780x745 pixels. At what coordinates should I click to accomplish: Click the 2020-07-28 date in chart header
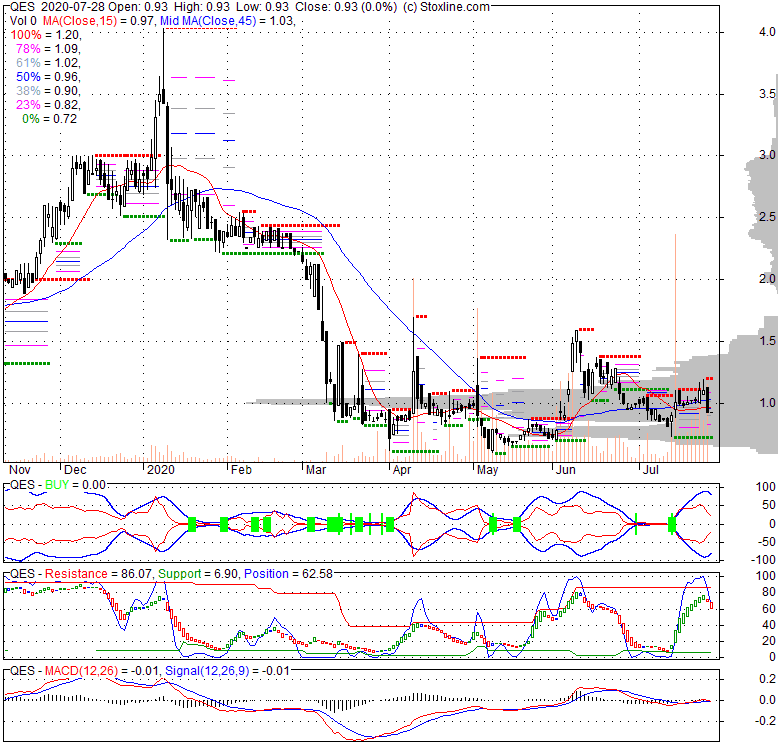pos(72,7)
